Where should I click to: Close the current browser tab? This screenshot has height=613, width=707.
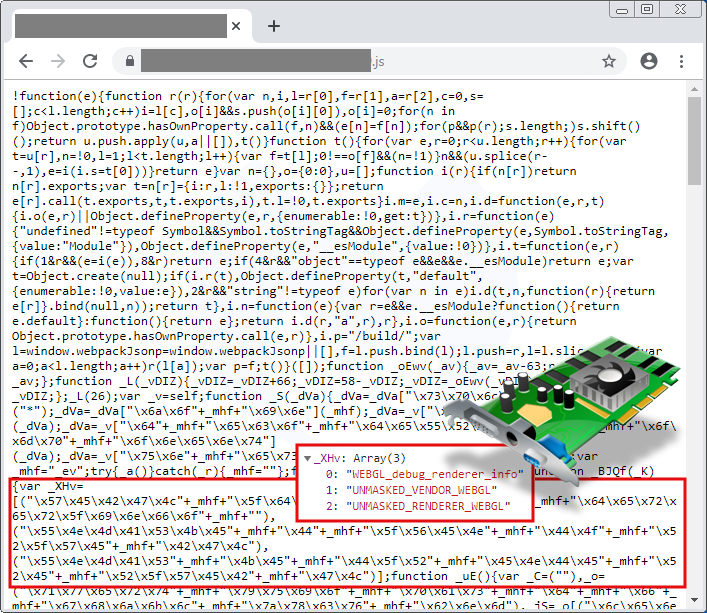tap(236, 26)
